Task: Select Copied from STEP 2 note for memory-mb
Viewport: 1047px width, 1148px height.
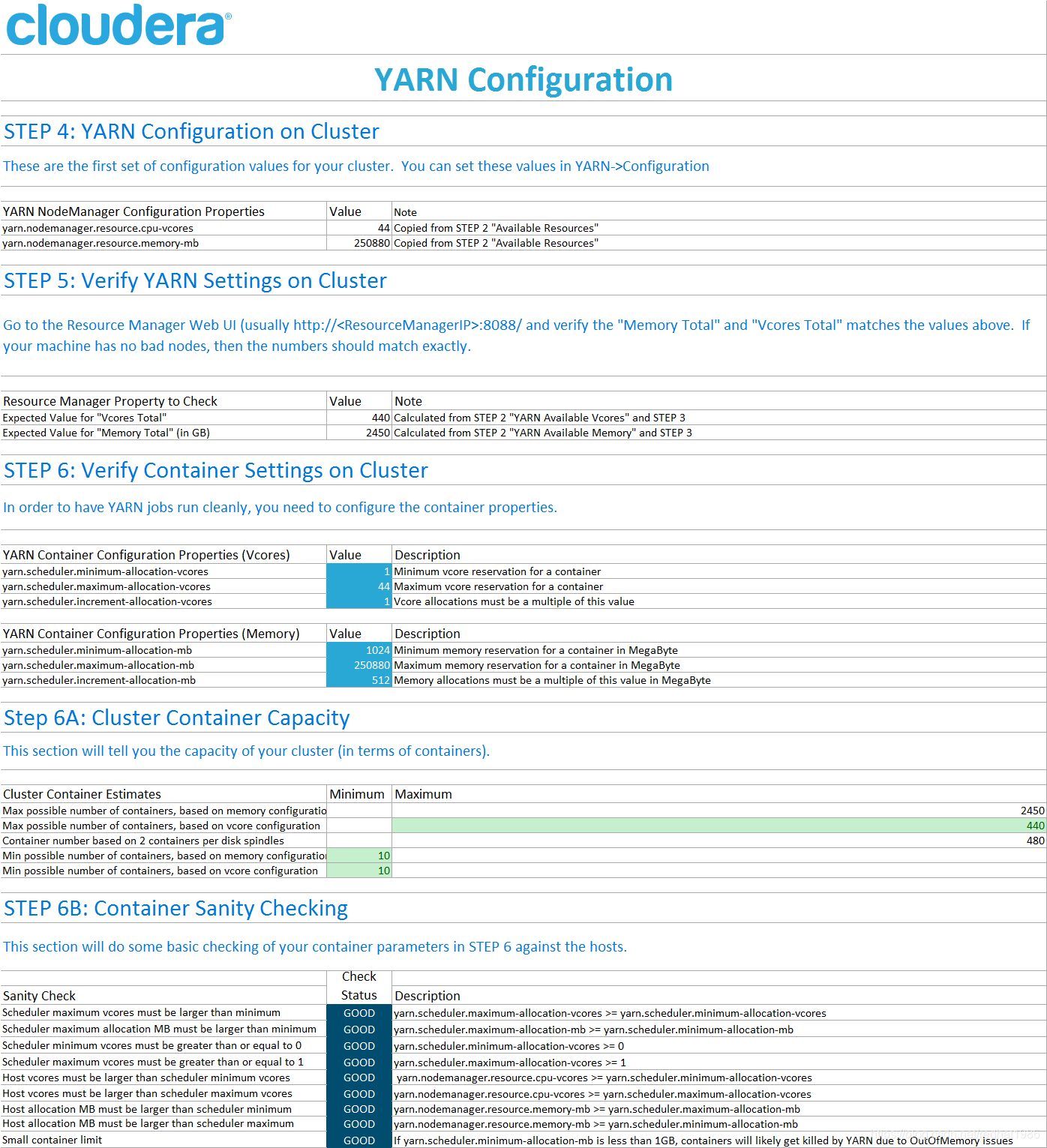Action: click(x=496, y=243)
